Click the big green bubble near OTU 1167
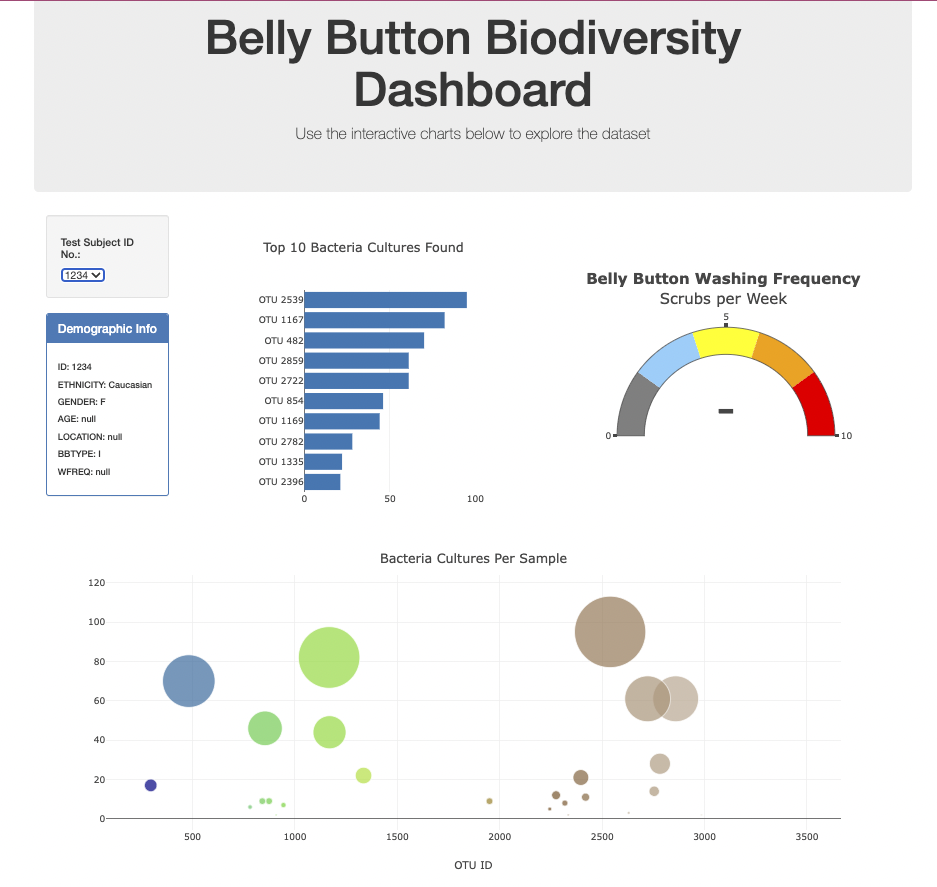 329,659
